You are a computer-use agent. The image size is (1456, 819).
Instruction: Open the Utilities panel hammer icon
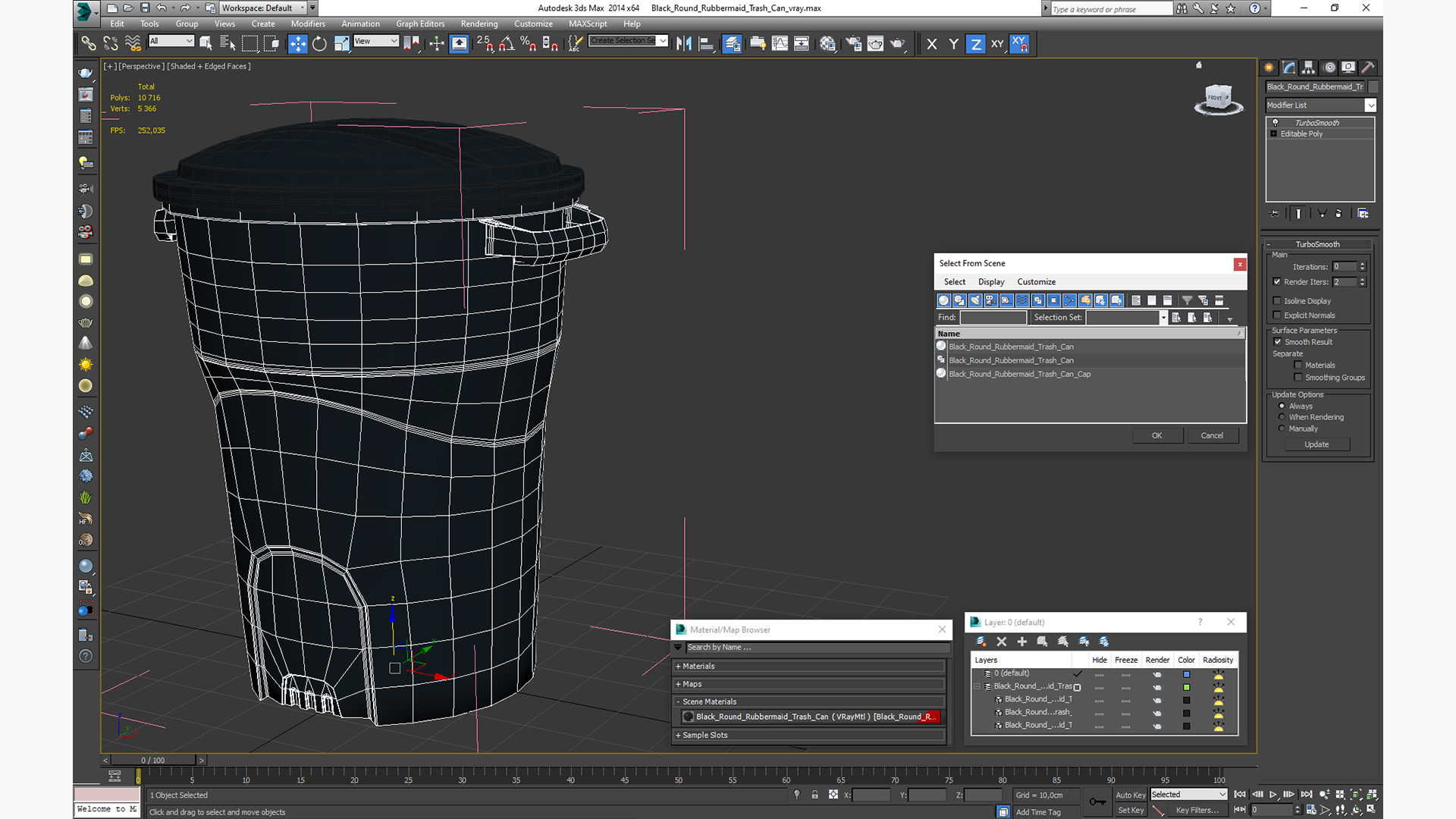click(1367, 67)
